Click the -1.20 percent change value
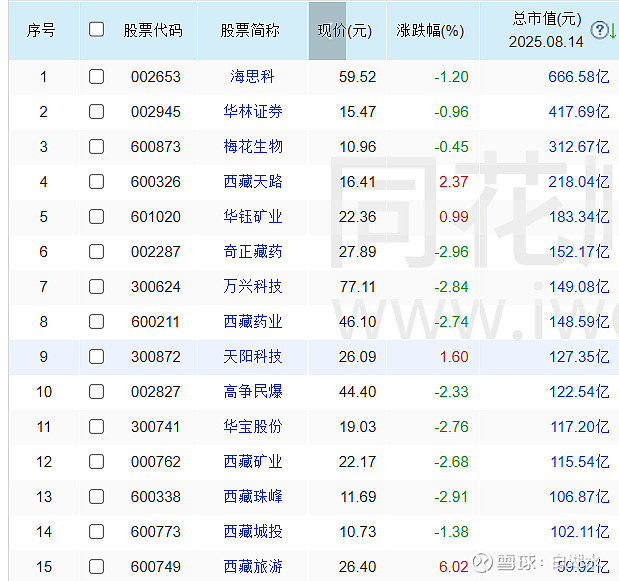This screenshot has width=619, height=581. (451, 77)
